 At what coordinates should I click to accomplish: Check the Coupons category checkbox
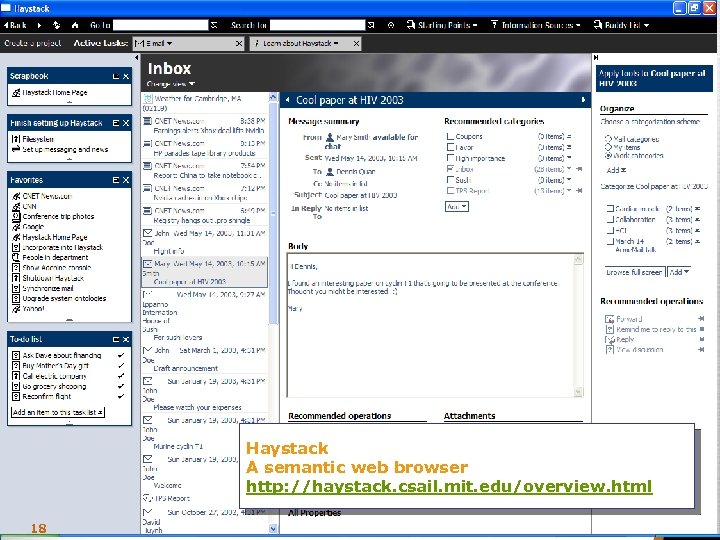(x=450, y=136)
